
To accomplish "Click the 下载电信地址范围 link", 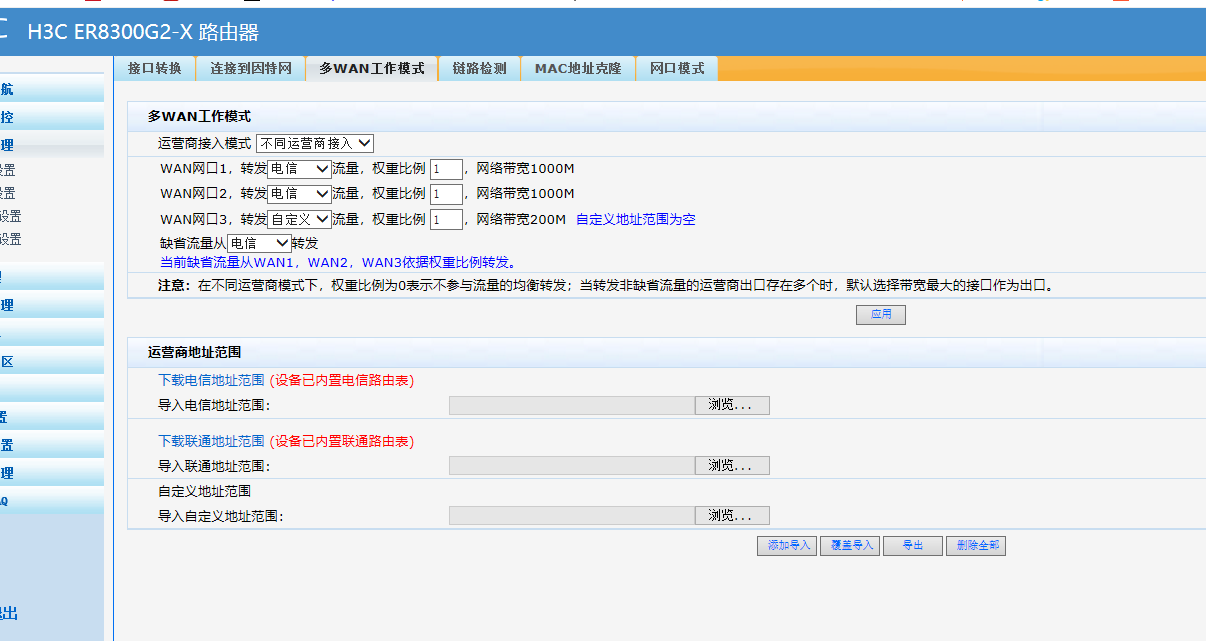I will coord(211,380).
